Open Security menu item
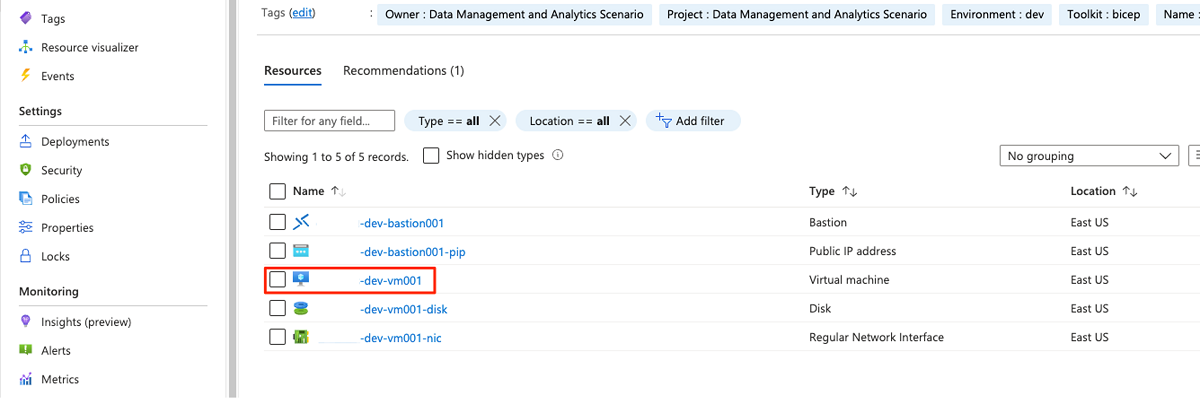Screen dimensions: 1200x398 (x=62, y=170)
